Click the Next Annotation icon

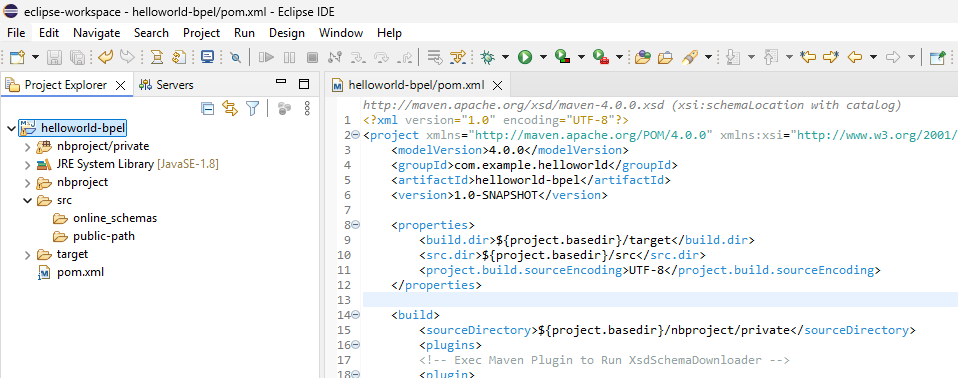734,57
